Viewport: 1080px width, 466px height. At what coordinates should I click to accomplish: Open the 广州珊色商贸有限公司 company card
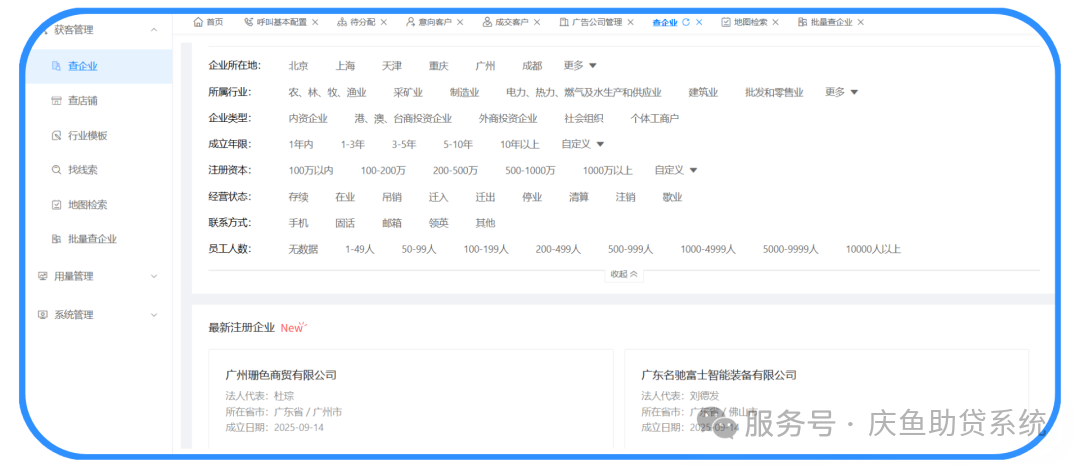pos(411,399)
